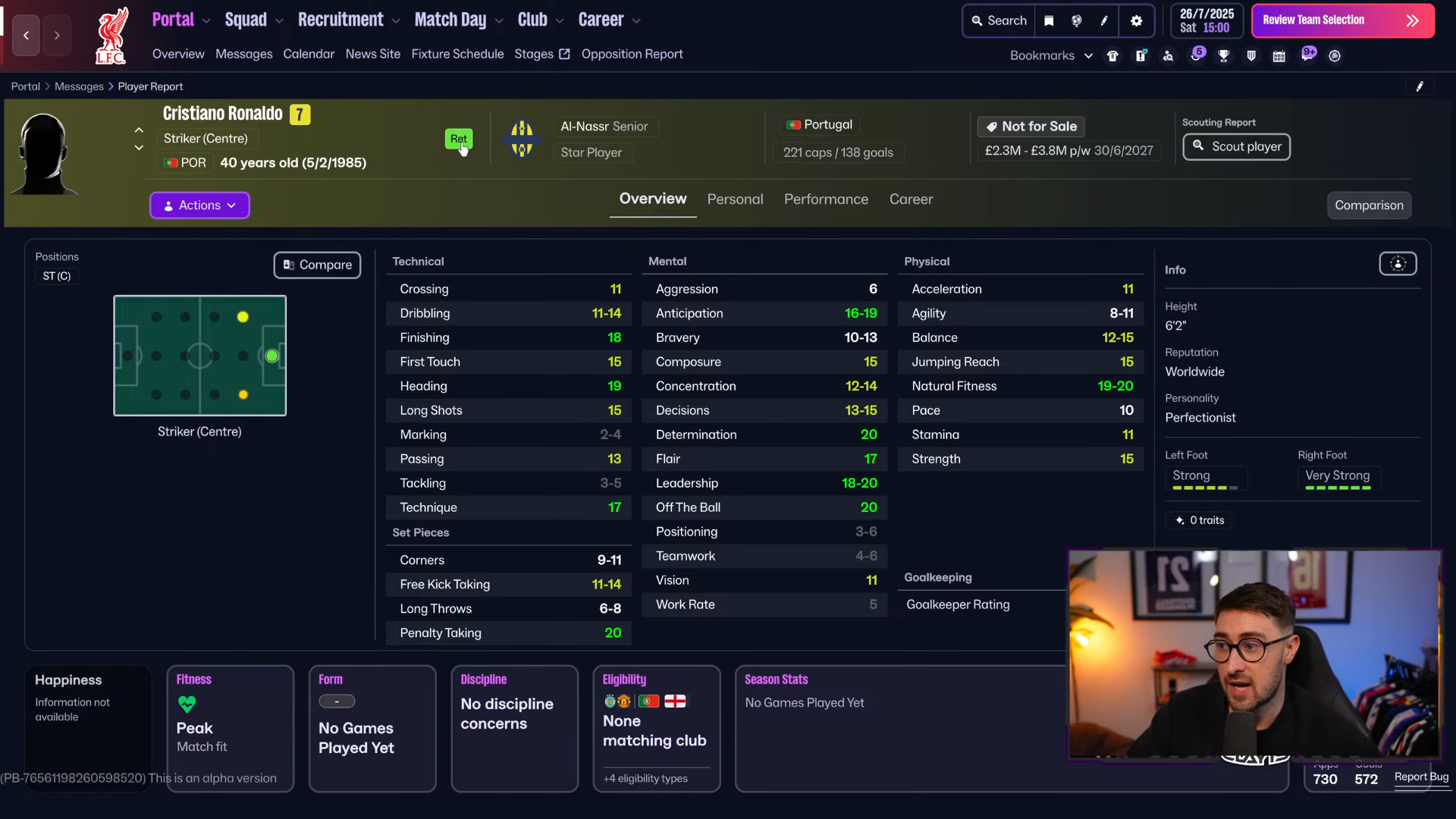Open the messages bubble icon with 9+ badge
The width and height of the screenshot is (1456, 819).
[1308, 55]
